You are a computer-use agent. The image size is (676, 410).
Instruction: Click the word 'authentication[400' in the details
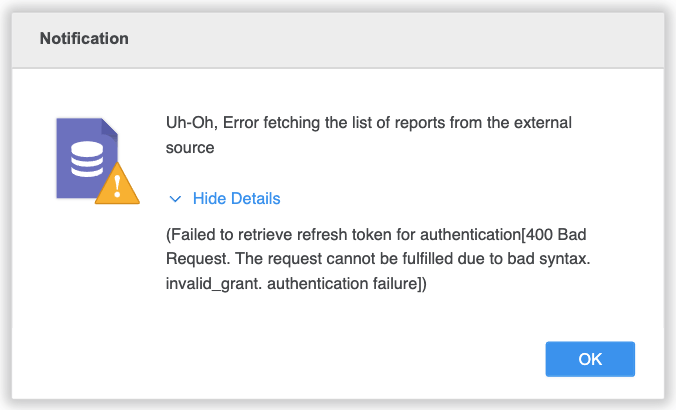486,235
